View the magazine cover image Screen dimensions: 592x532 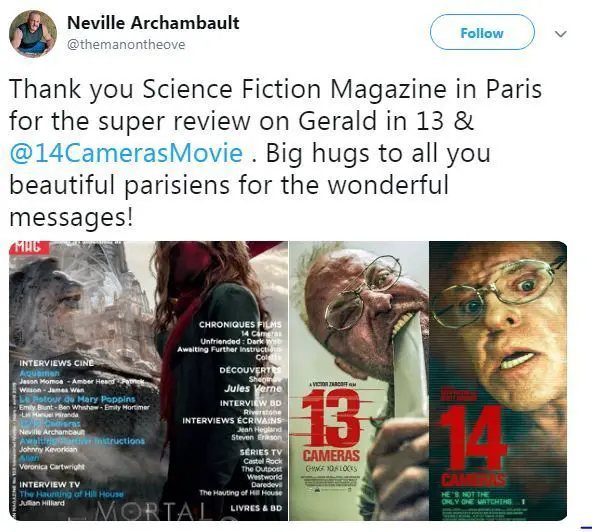tap(148, 381)
